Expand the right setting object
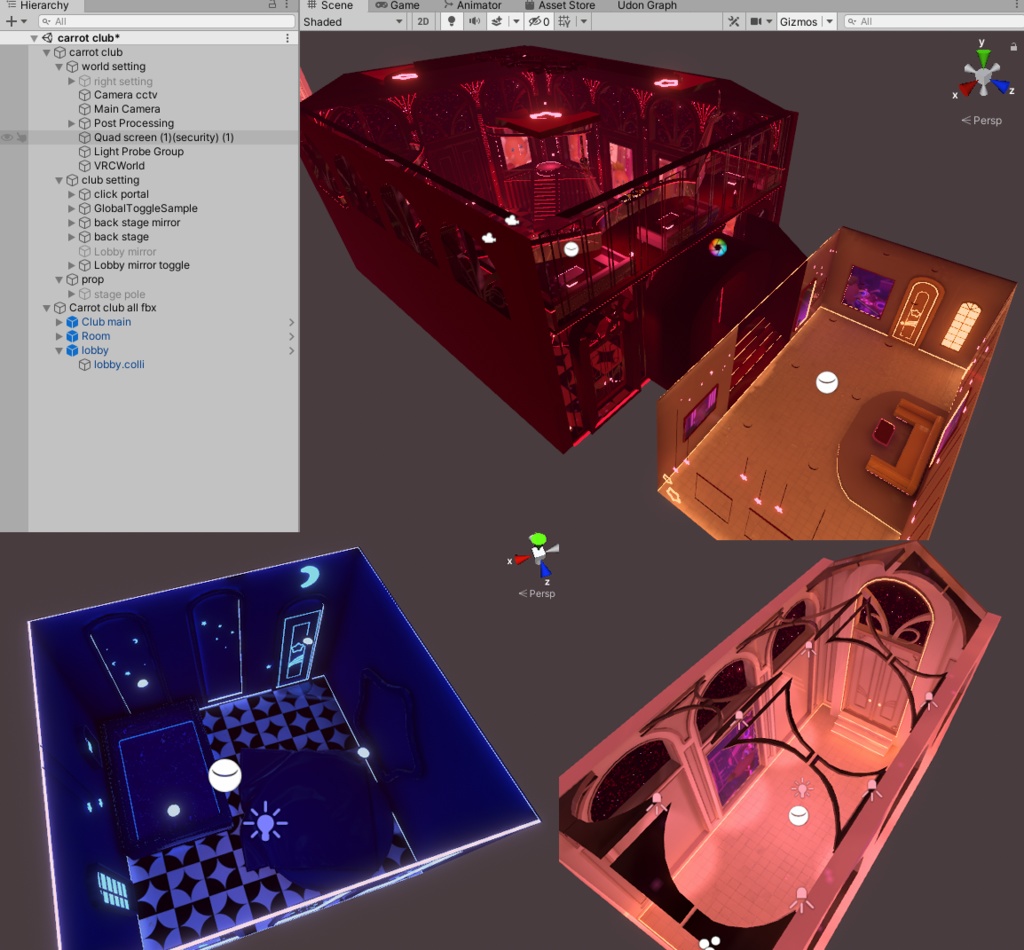Viewport: 1024px width, 950px height. point(71,81)
